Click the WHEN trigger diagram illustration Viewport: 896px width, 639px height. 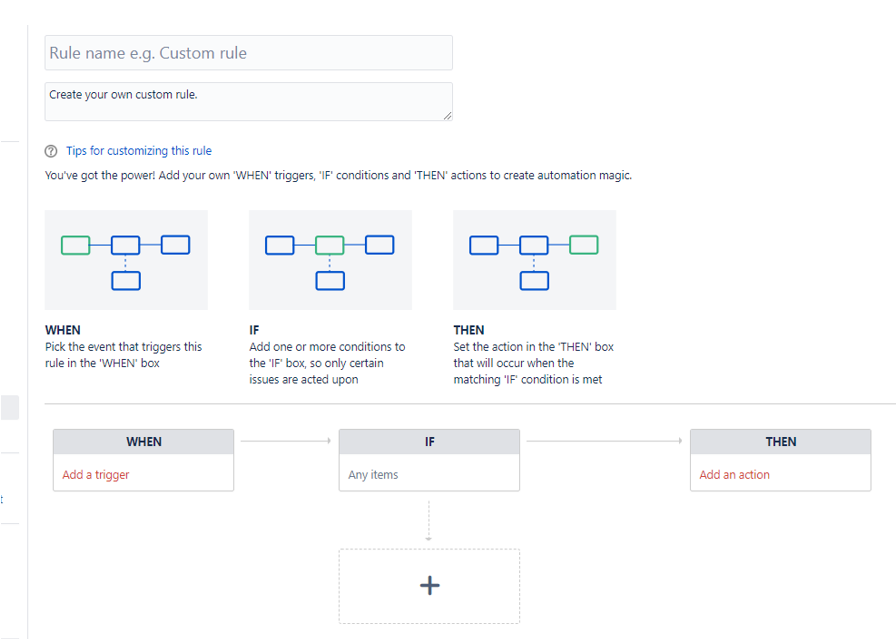[x=126, y=259]
